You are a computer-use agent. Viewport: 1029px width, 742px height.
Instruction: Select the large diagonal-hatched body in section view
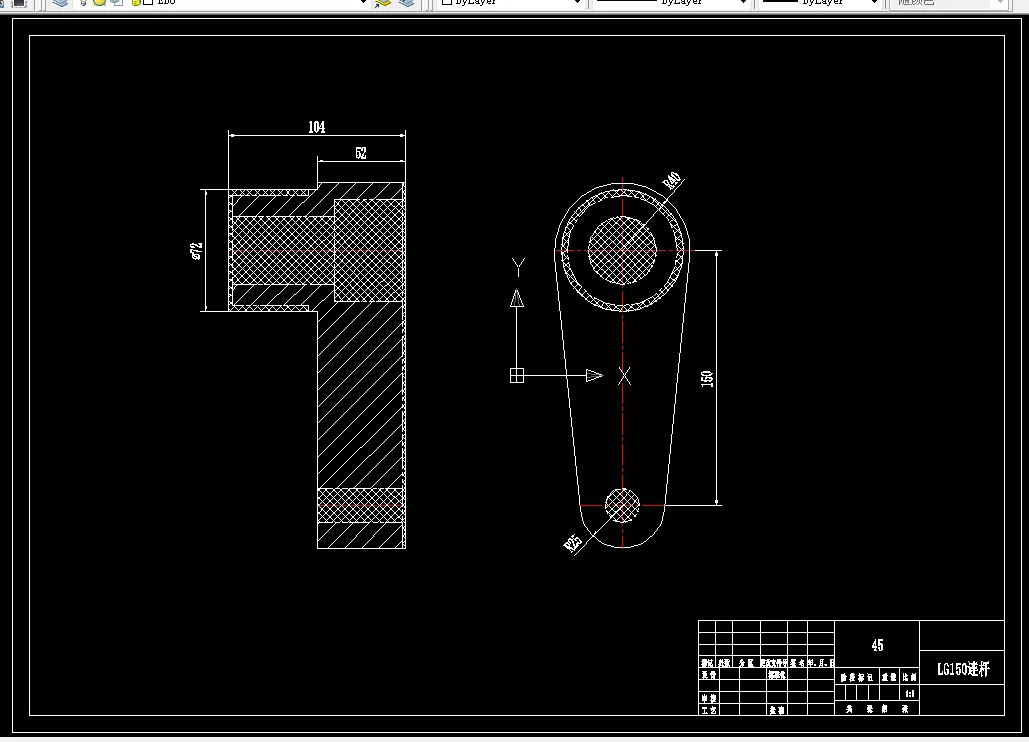(x=361, y=394)
